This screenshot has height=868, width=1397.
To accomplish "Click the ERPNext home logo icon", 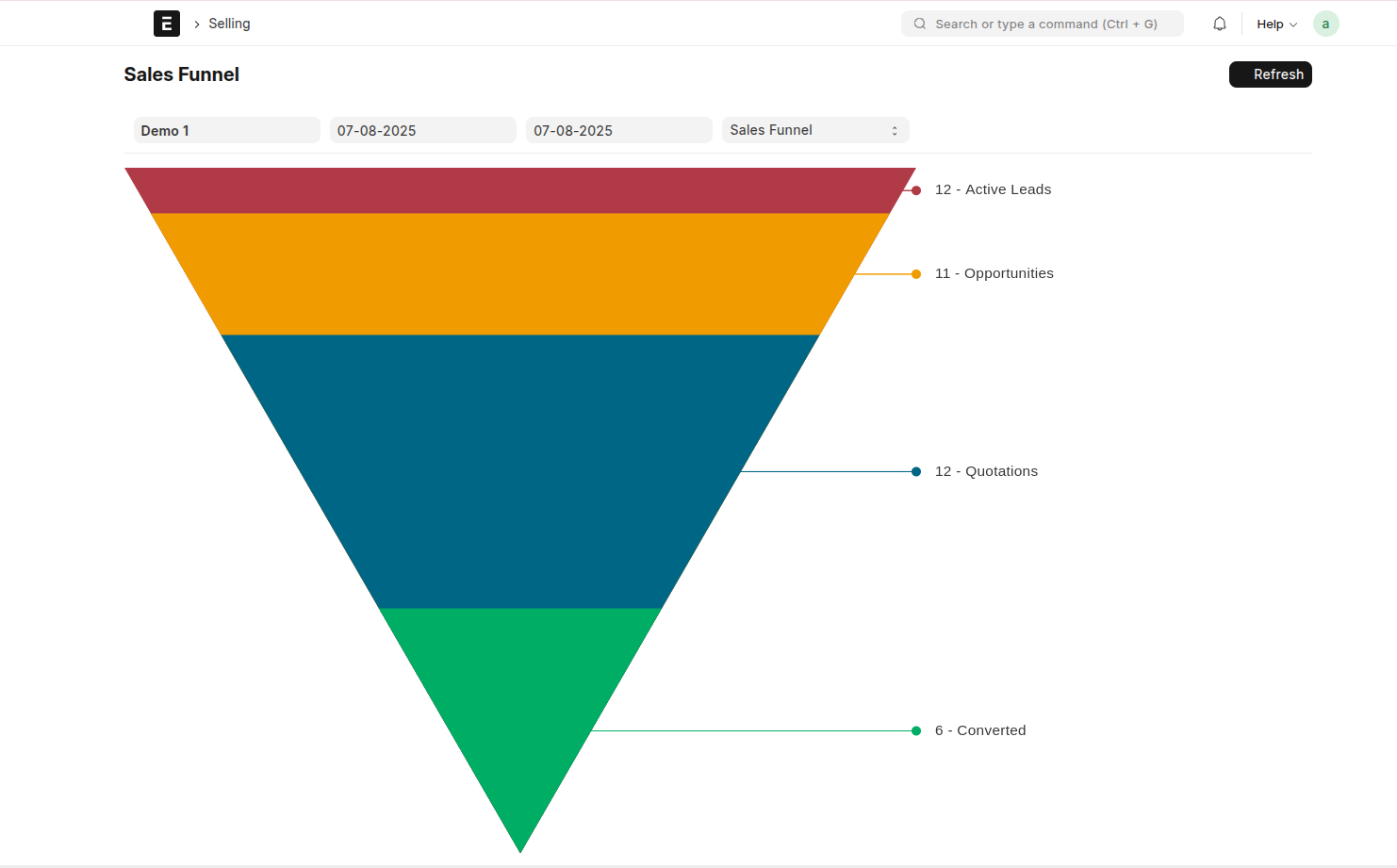I will [x=166, y=24].
